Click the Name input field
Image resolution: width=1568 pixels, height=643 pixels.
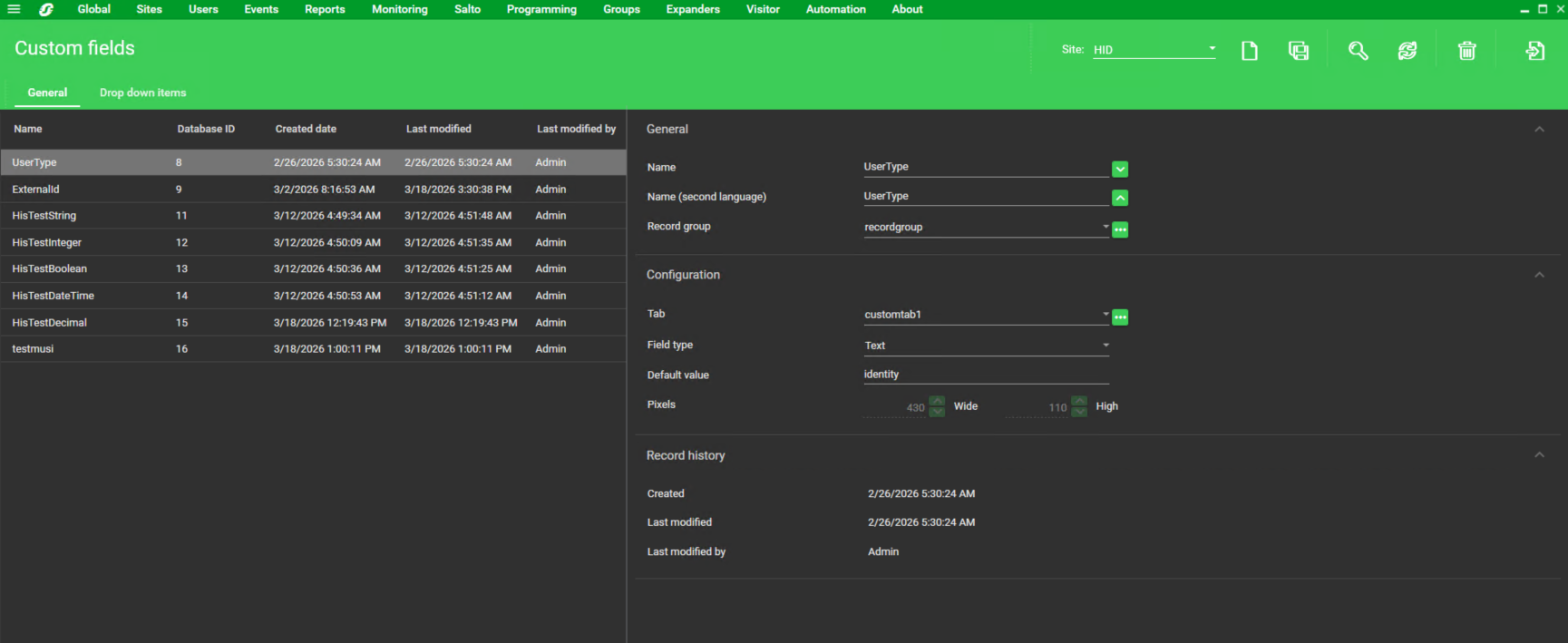[x=987, y=167]
